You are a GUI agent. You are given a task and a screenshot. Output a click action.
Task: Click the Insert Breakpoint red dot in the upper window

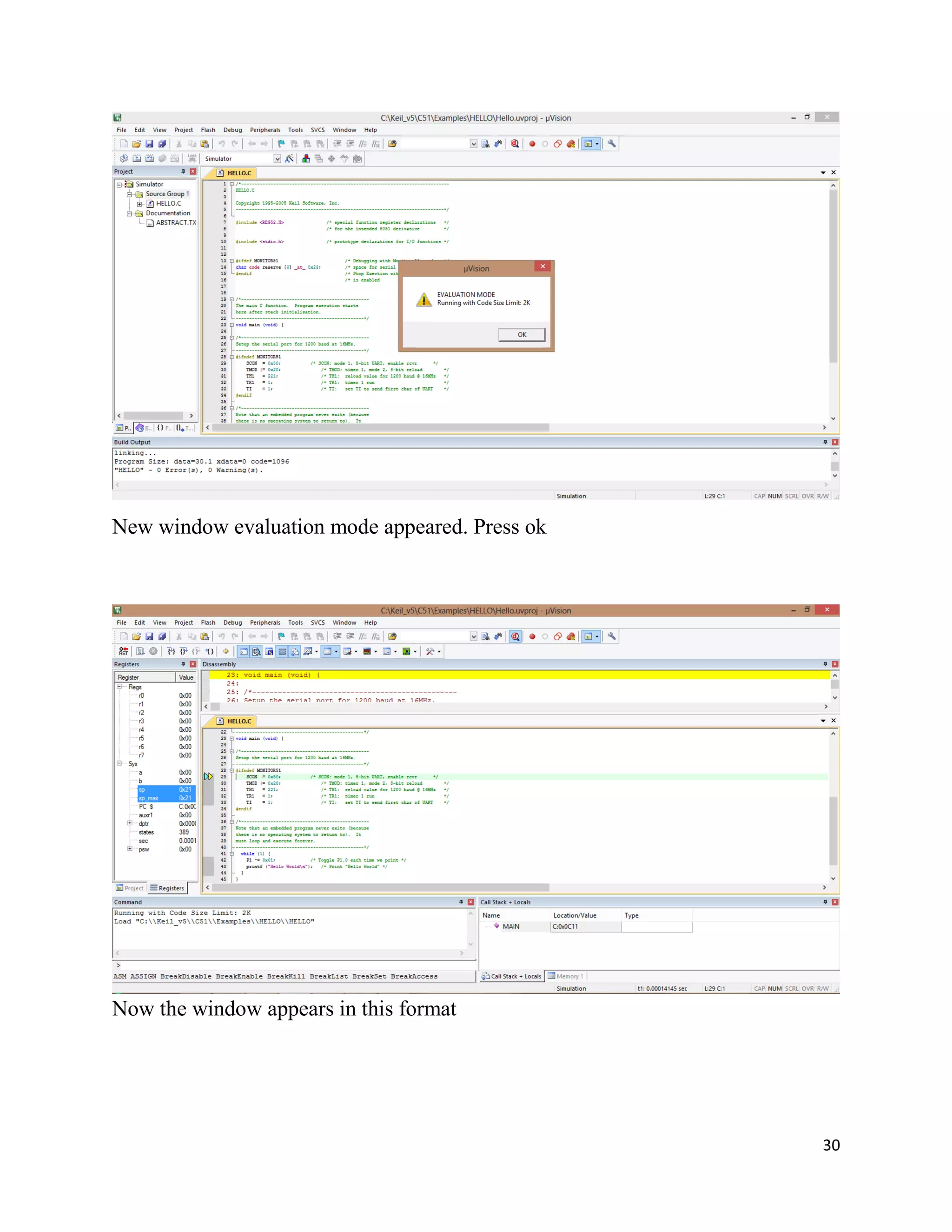(x=532, y=144)
